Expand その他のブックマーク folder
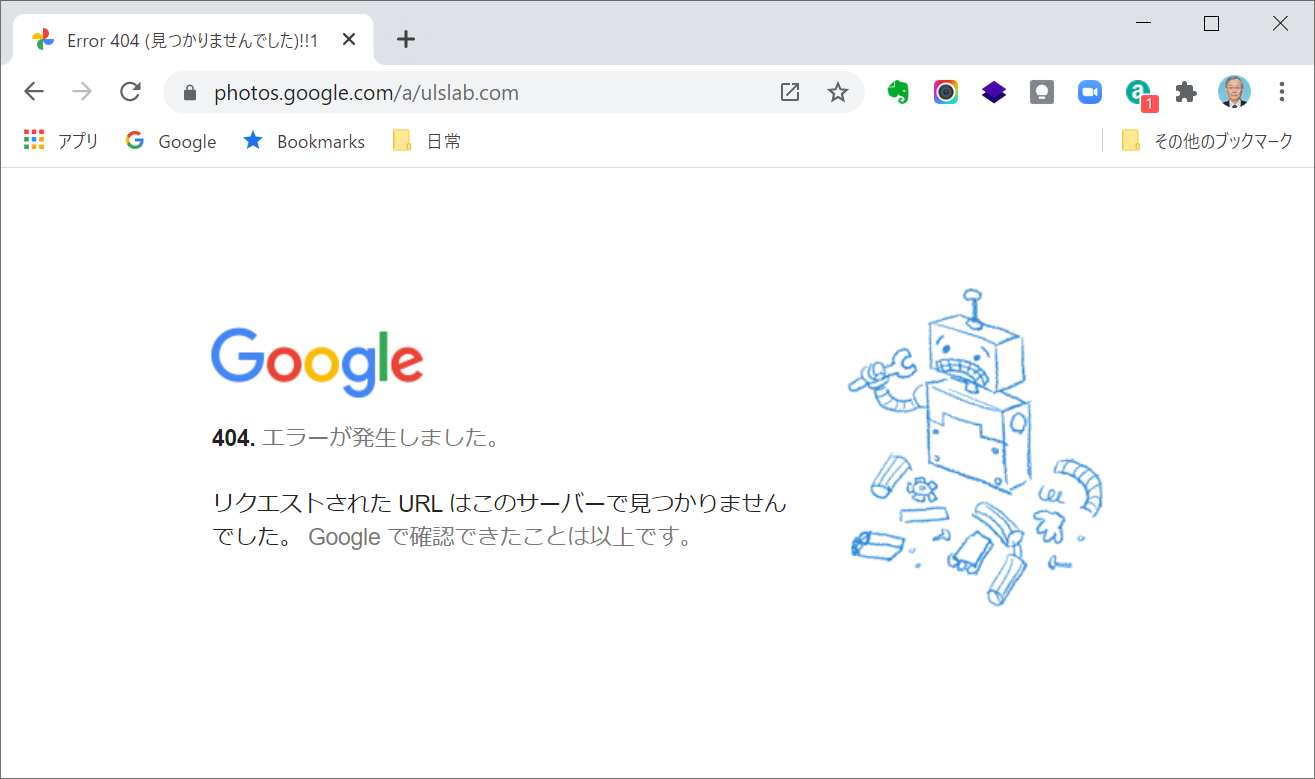The image size is (1315, 779). pos(1208,141)
